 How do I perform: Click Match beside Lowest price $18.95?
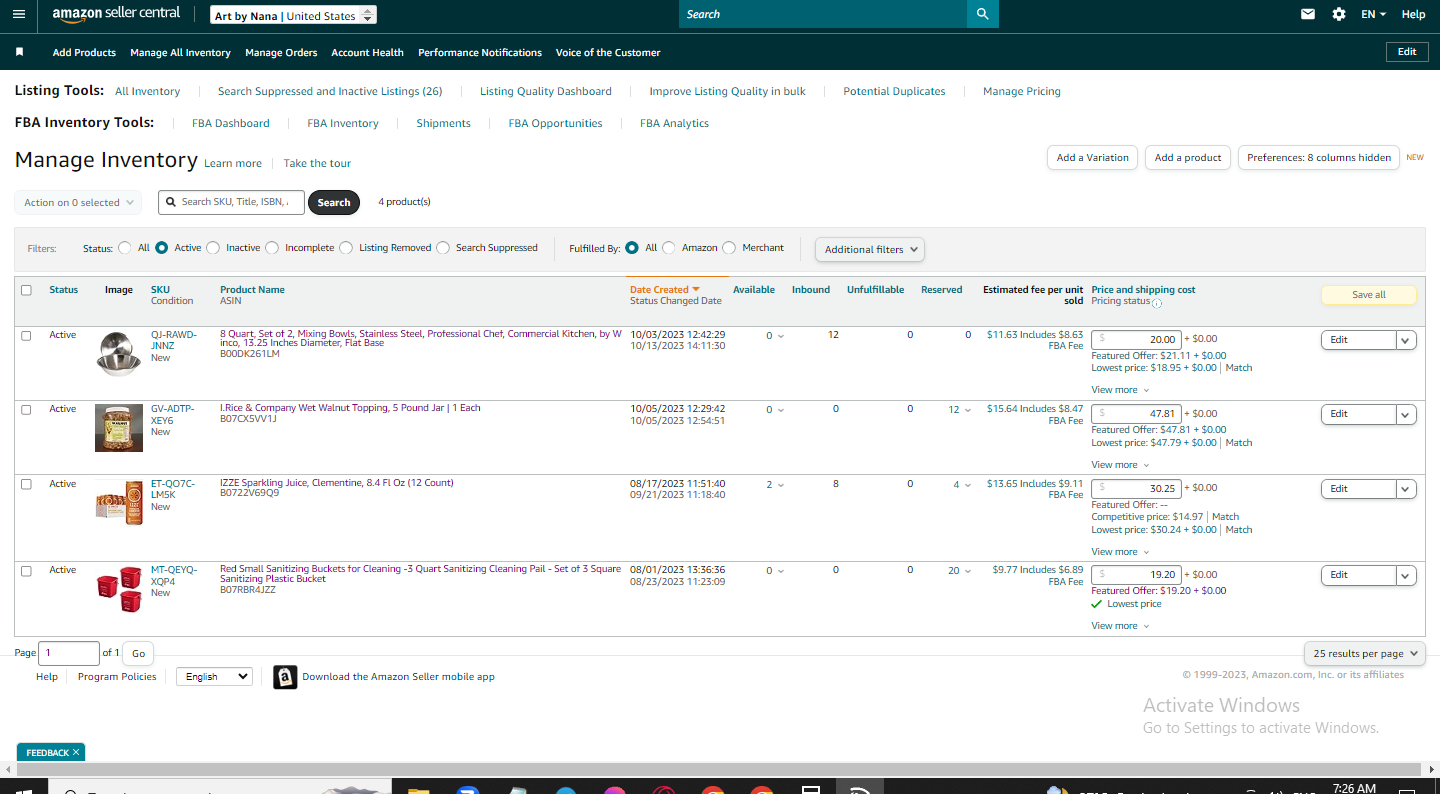[x=1239, y=368]
